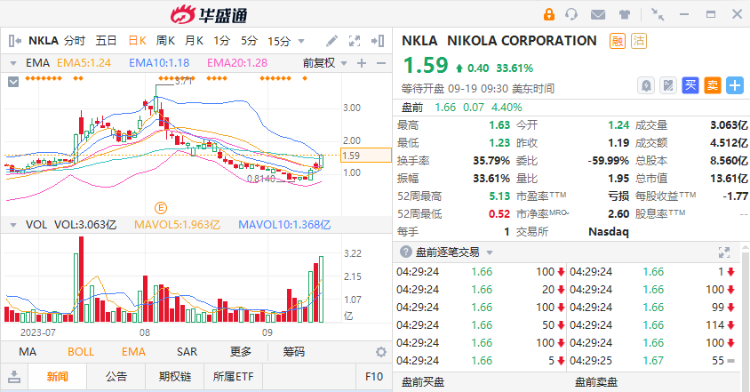This screenshot has height=392, width=750.
Task: Open the mail messages icon
Action: [598, 15]
